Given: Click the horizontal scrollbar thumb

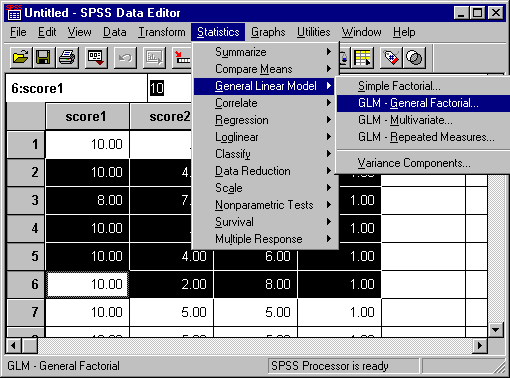Looking at the screenshot, I should tap(29, 345).
